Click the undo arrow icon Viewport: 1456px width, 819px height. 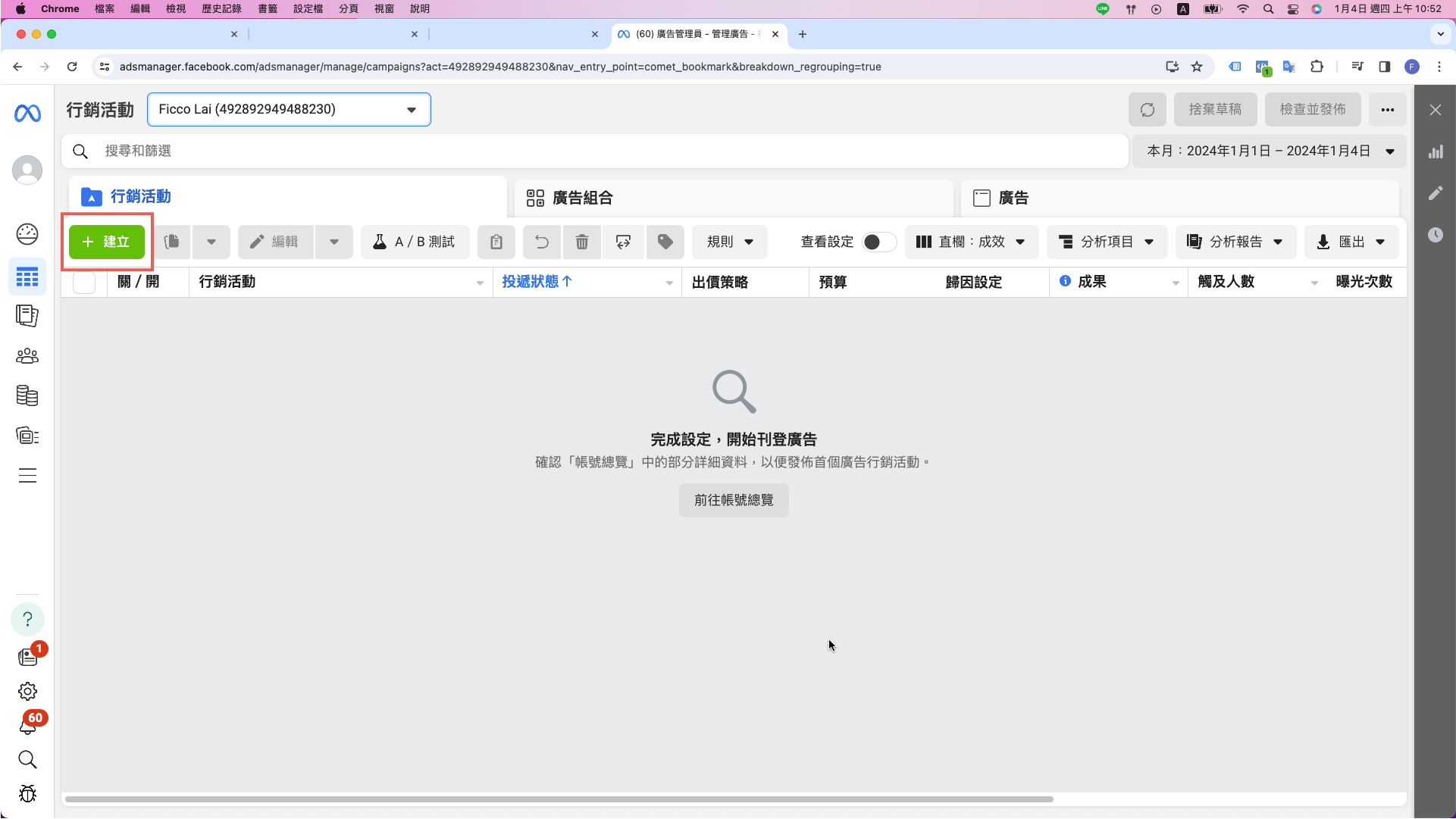(542, 242)
